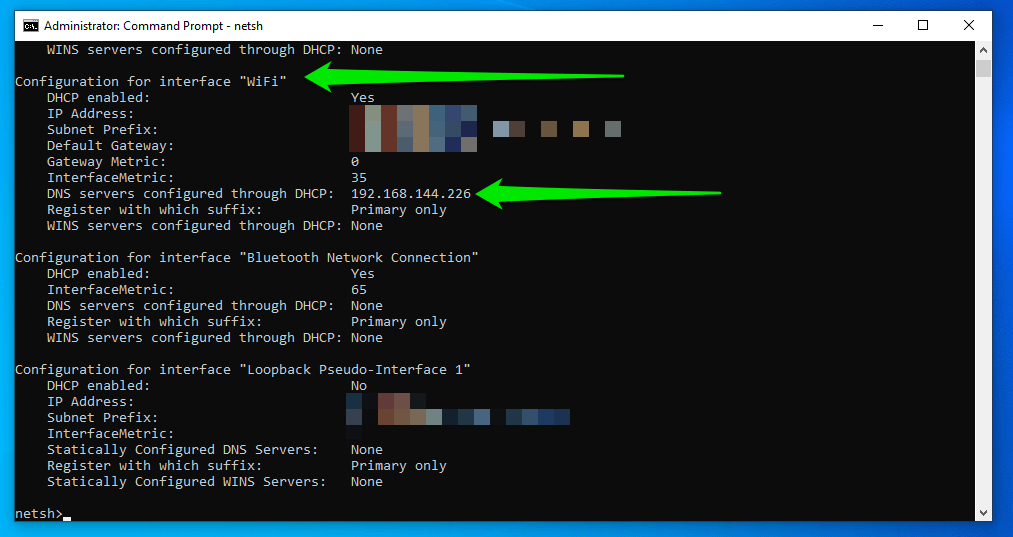
Task: Click Bluetooth InterfaceMetric value 65
Action: pos(359,290)
